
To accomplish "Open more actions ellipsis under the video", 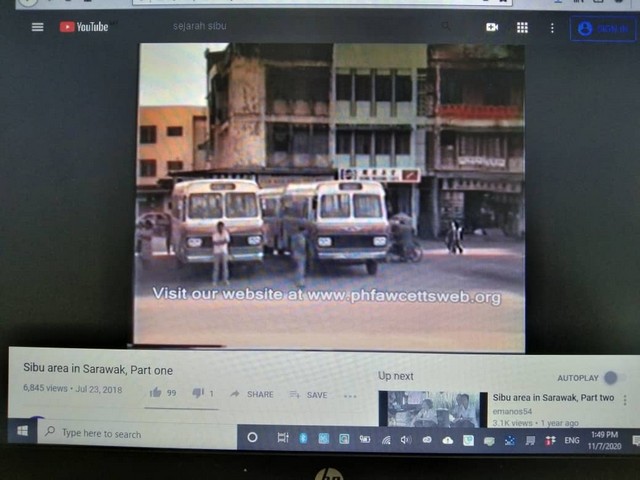I will (x=350, y=396).
